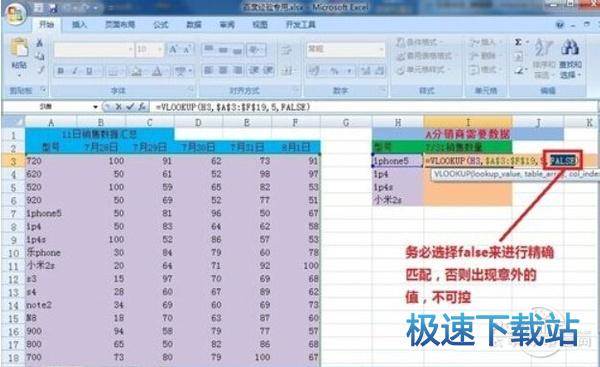Expand the font name combo box
The height and width of the screenshot is (367, 600).
pos(130,50)
